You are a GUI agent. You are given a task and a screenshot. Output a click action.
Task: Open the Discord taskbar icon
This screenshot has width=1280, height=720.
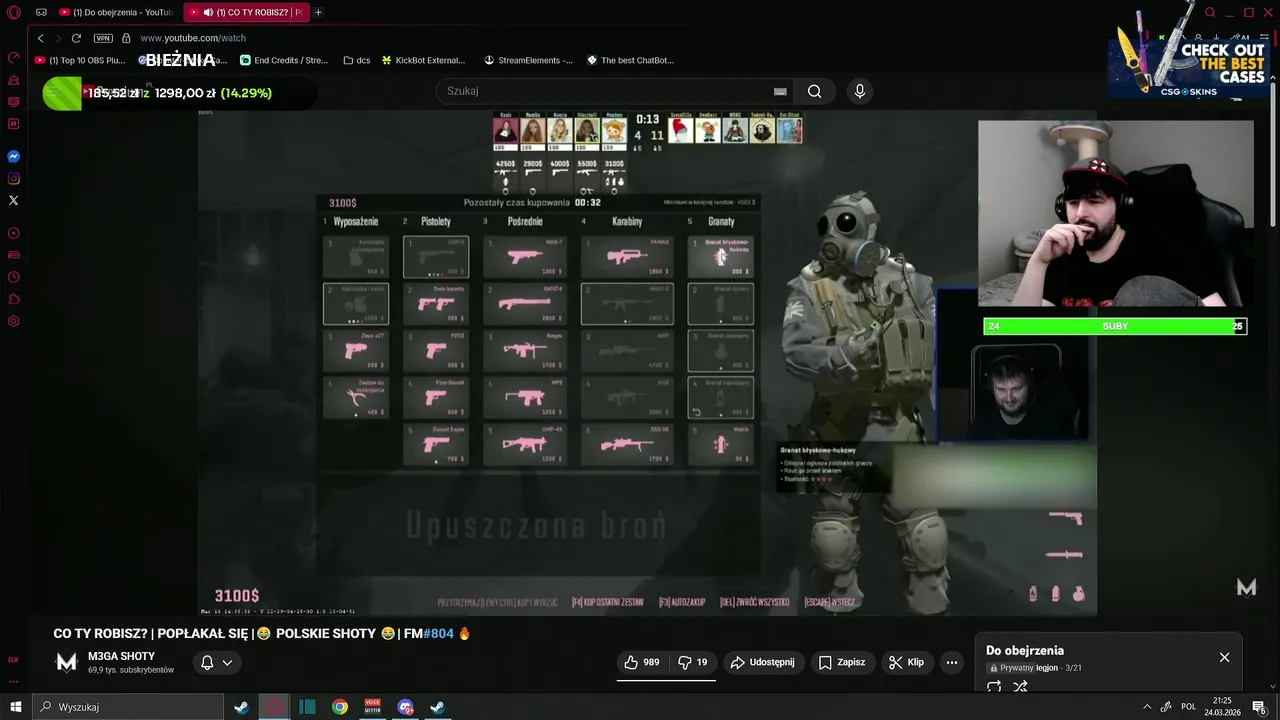405,707
